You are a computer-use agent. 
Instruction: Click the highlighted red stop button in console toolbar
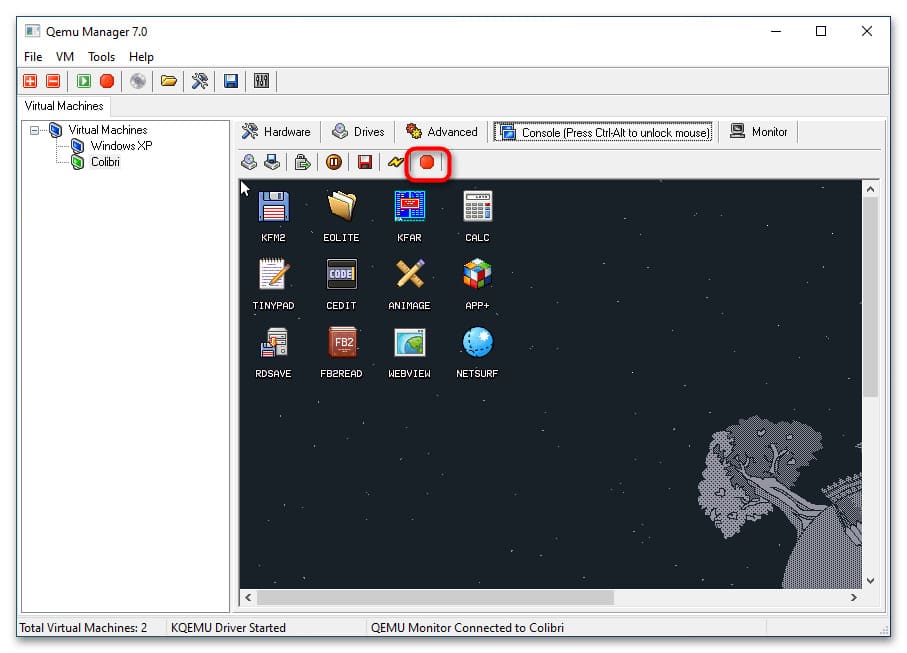pyautogui.click(x=427, y=162)
